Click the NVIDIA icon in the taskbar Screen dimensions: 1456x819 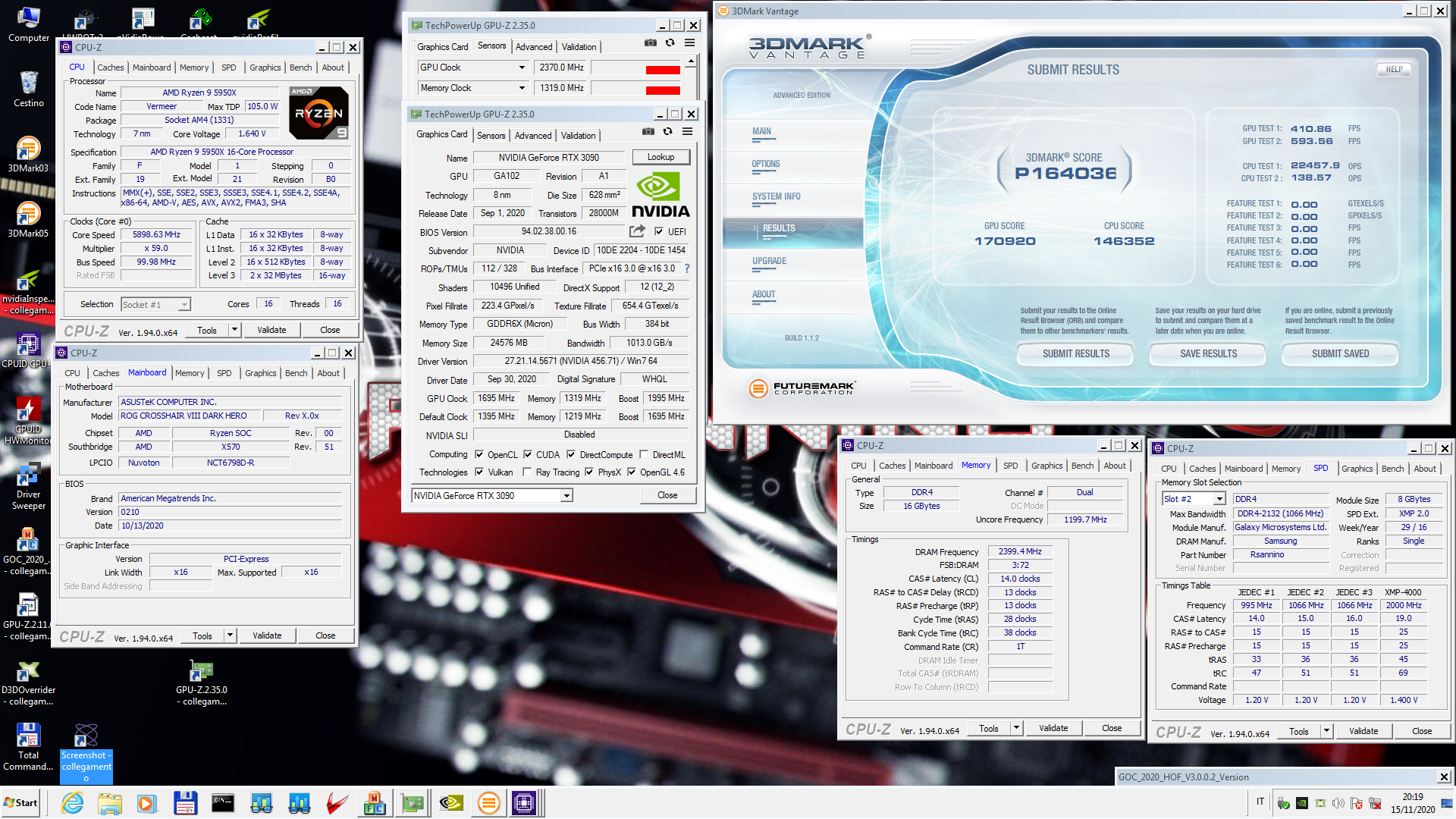click(x=451, y=802)
